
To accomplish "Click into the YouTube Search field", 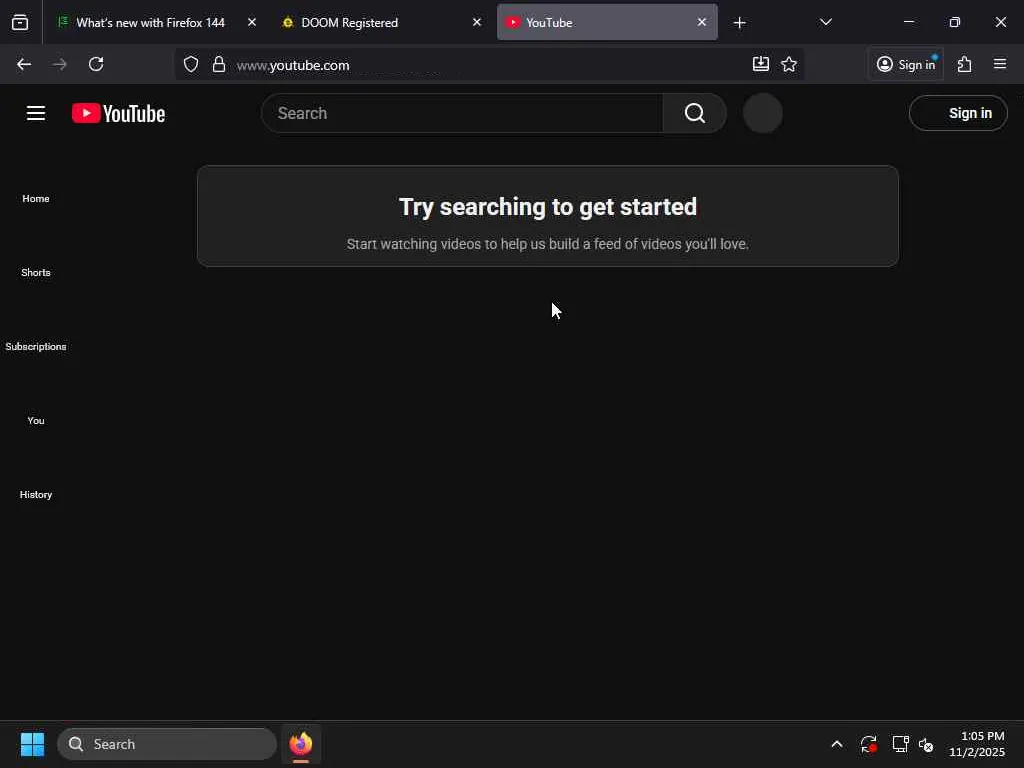I will pyautogui.click(x=462, y=113).
